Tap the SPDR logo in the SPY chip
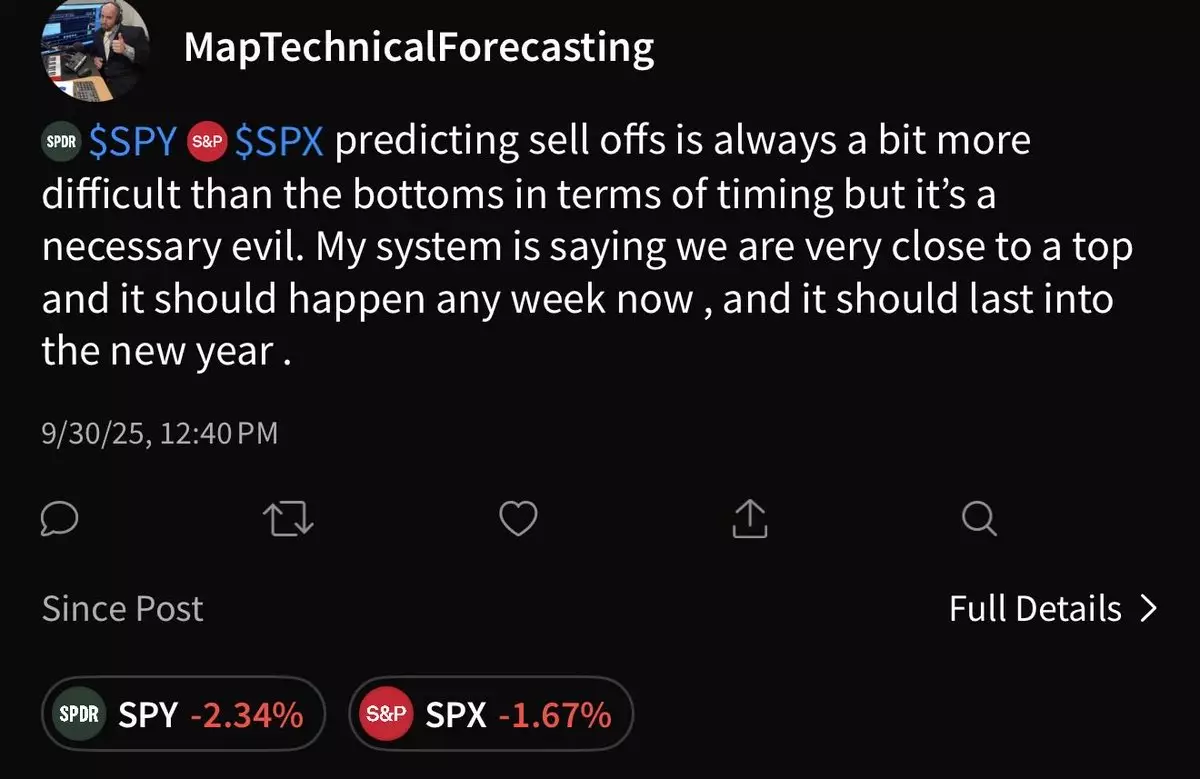 pos(80,714)
